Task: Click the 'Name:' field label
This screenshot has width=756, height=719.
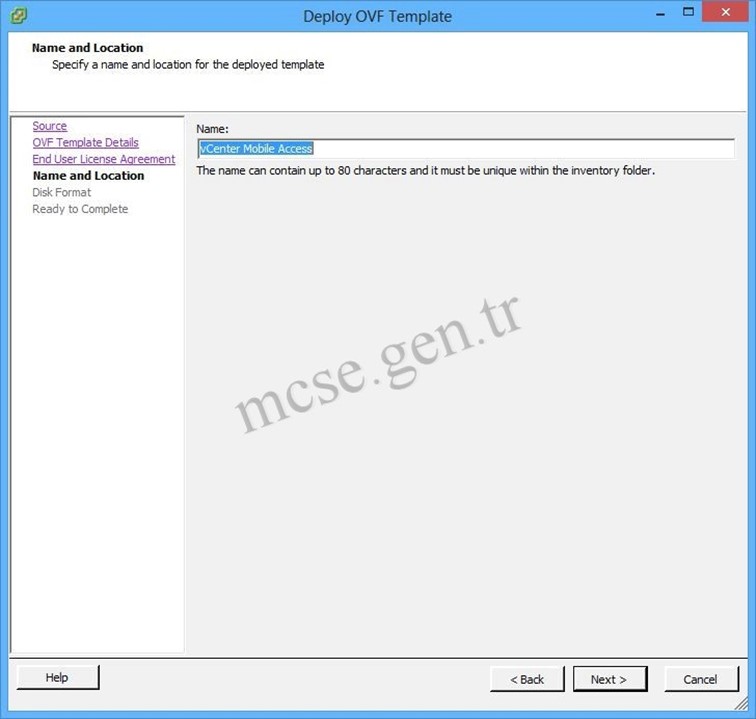Action: click(212, 129)
